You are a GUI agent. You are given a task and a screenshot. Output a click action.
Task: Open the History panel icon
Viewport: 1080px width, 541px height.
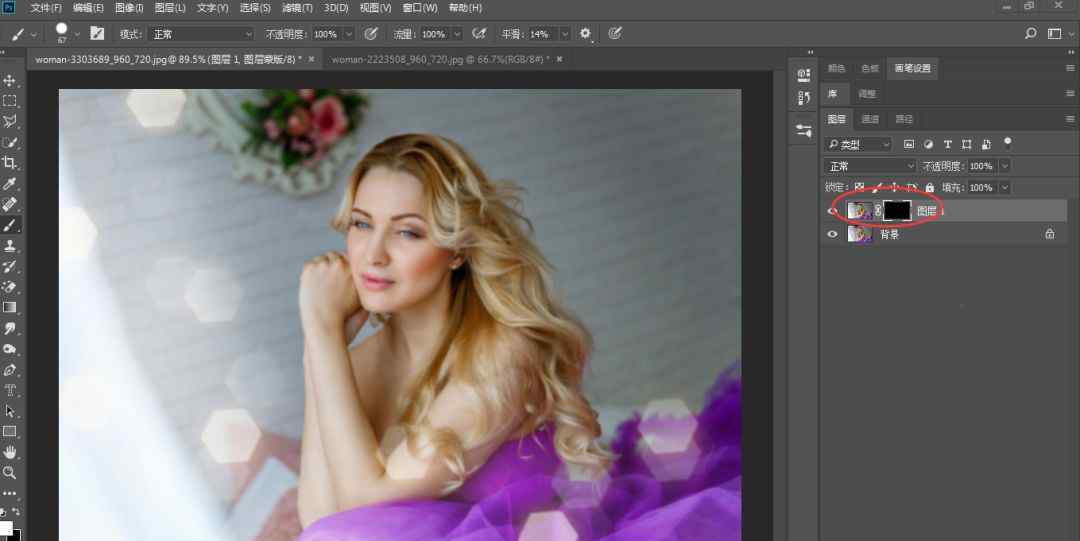[x=804, y=99]
